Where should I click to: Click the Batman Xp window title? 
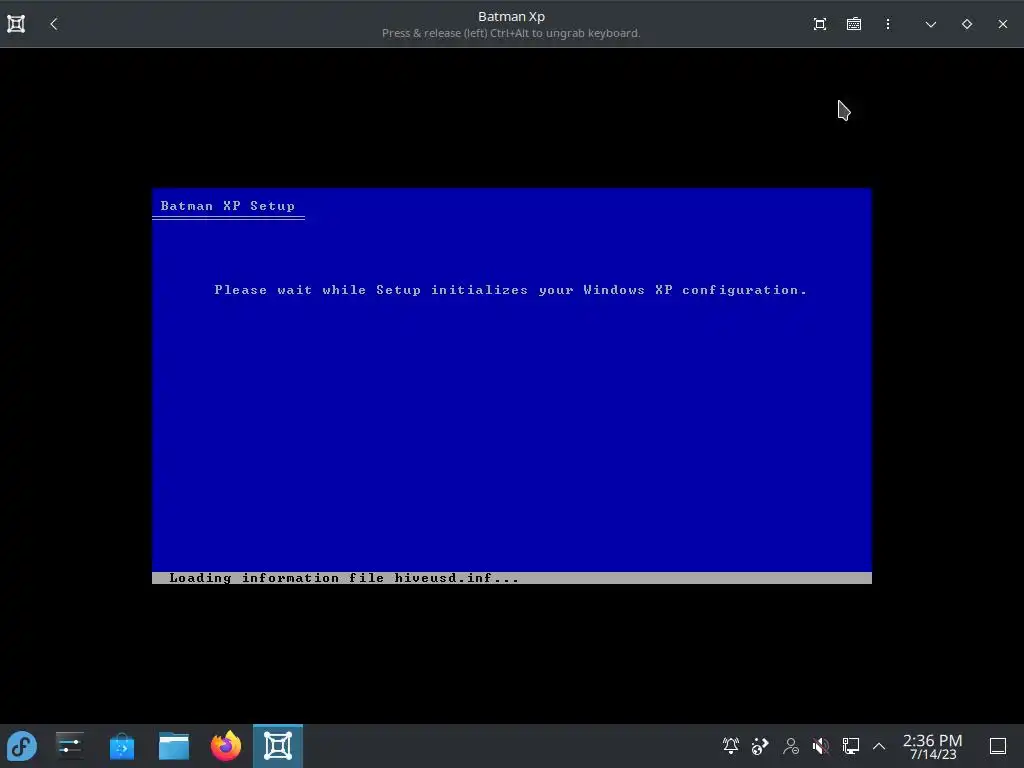511,16
